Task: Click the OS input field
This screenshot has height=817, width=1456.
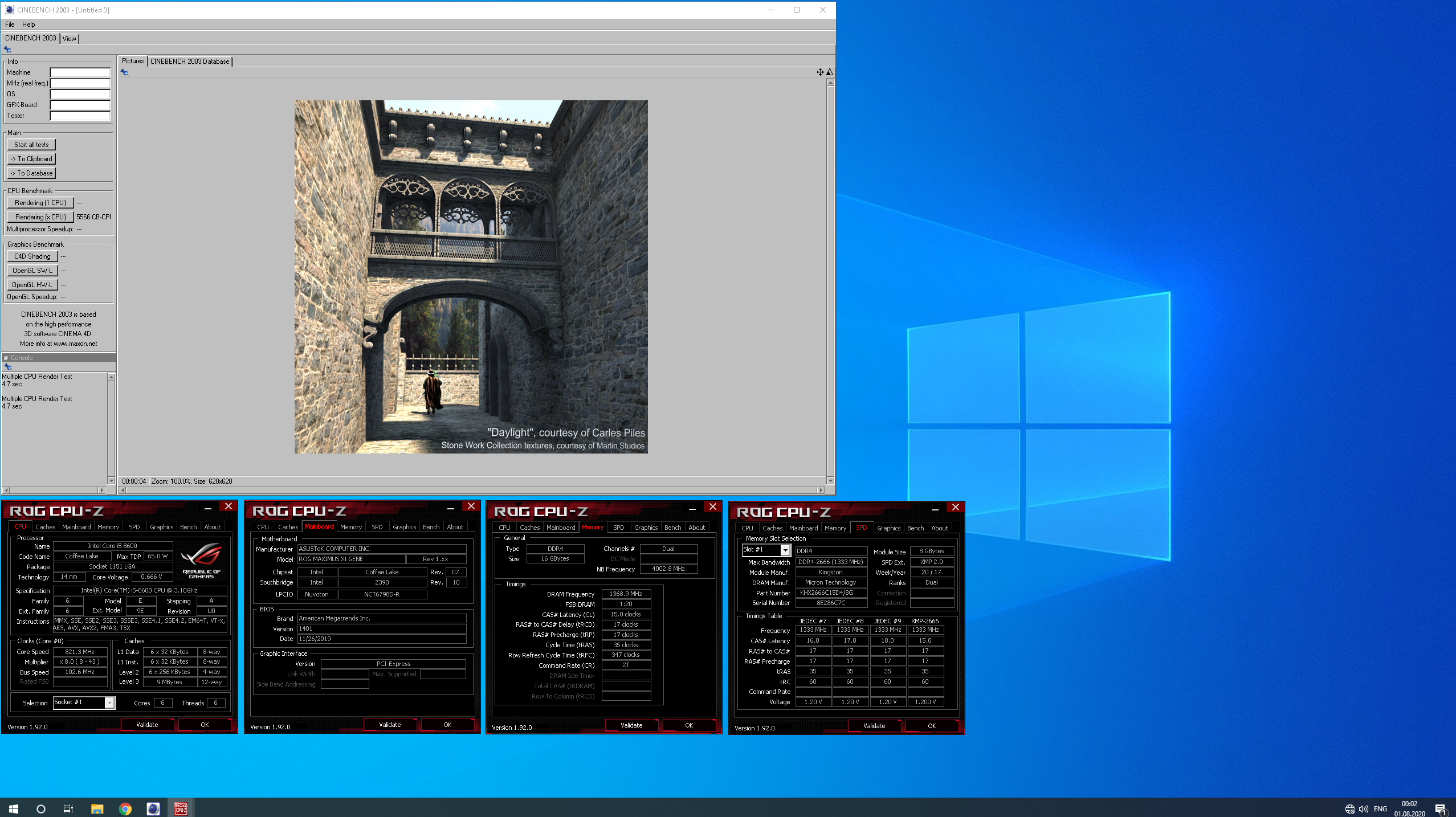Action: pyautogui.click(x=80, y=94)
